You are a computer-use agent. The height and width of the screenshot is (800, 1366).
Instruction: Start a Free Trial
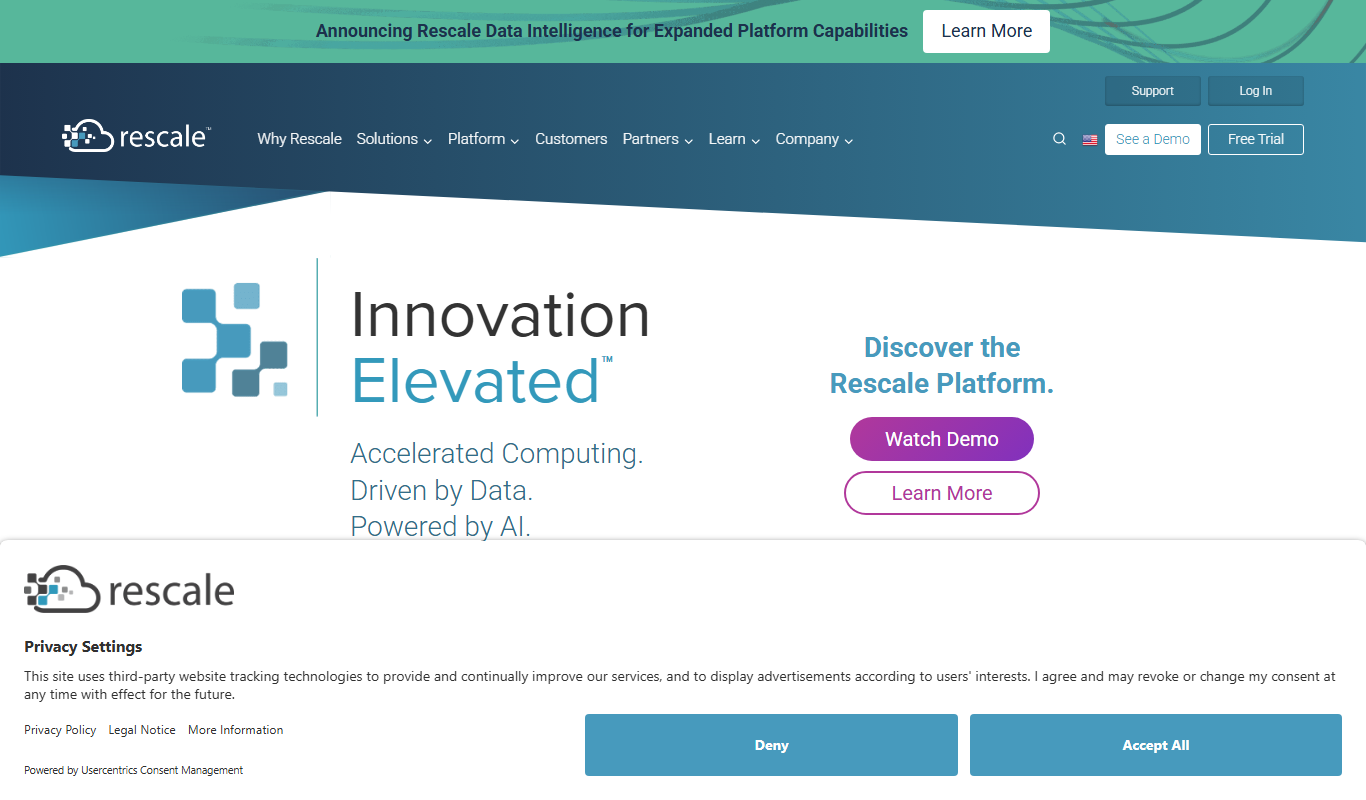[x=1256, y=139]
